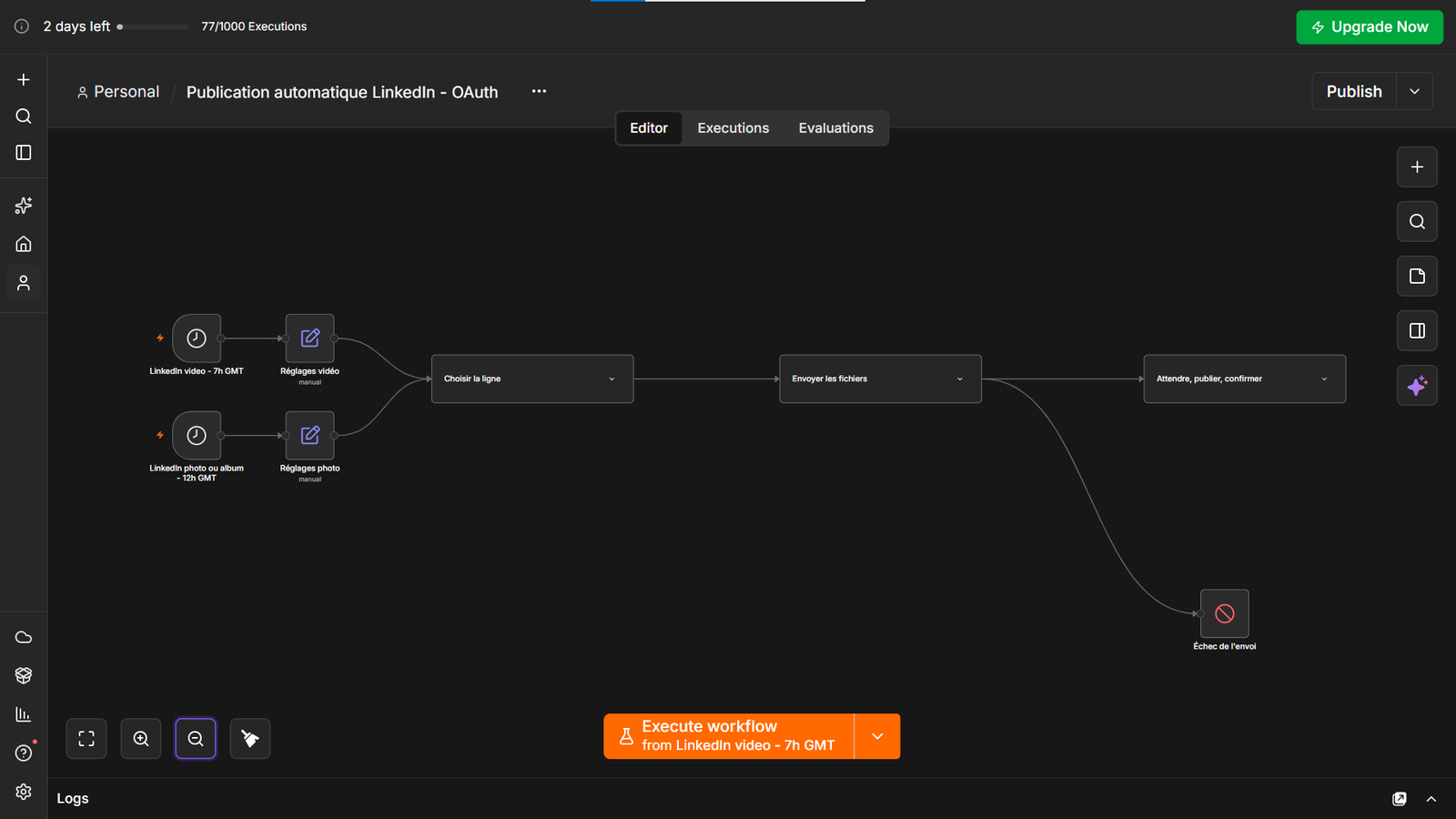Expand the Choisir la ligne node chevron

(612, 379)
